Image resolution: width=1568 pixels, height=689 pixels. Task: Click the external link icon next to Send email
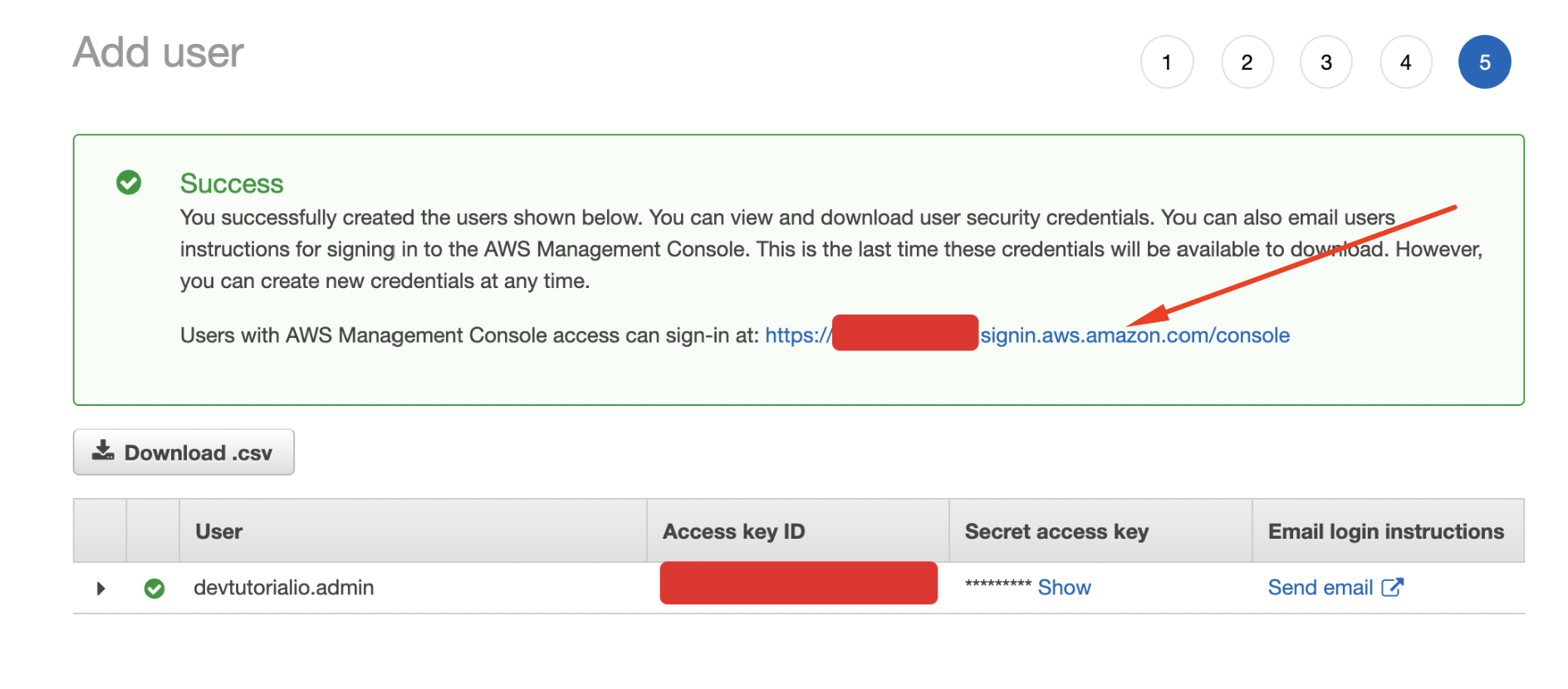click(1393, 587)
